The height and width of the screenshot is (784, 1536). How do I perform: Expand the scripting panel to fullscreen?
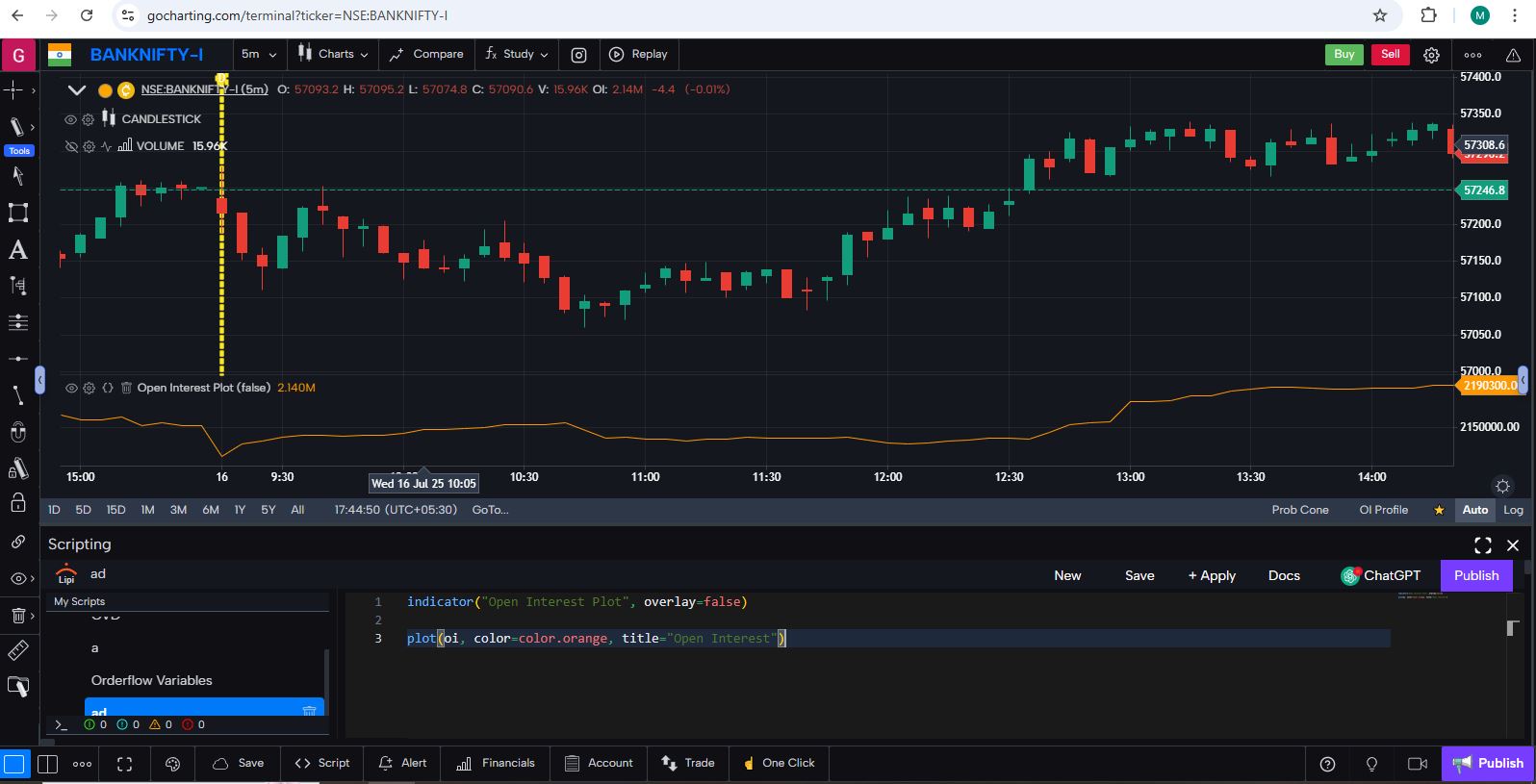click(x=1482, y=545)
